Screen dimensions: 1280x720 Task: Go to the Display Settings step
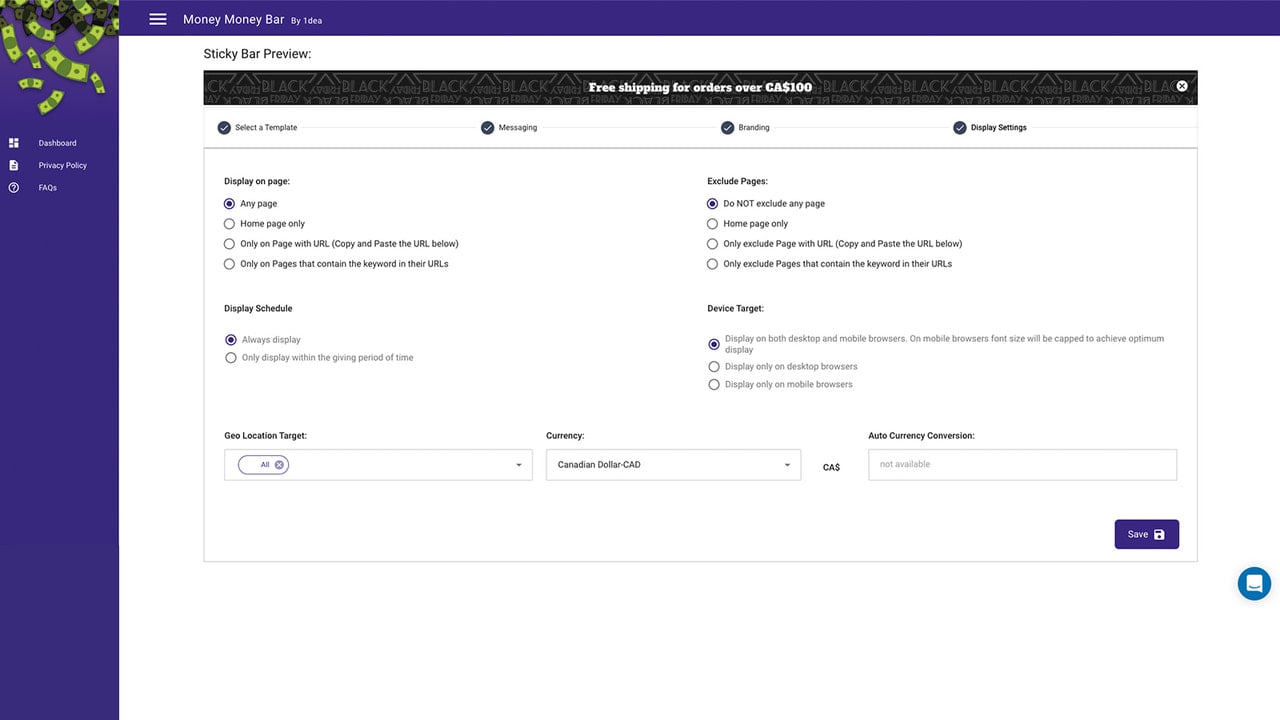(x=998, y=128)
